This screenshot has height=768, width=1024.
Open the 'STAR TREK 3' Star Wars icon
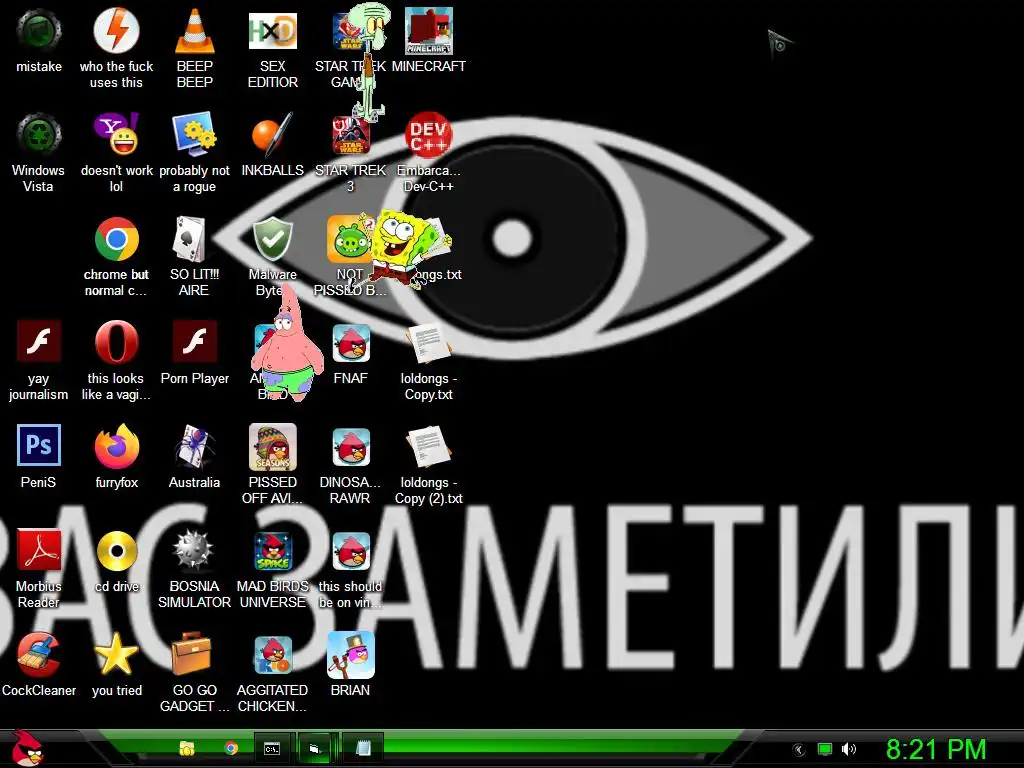[351, 135]
